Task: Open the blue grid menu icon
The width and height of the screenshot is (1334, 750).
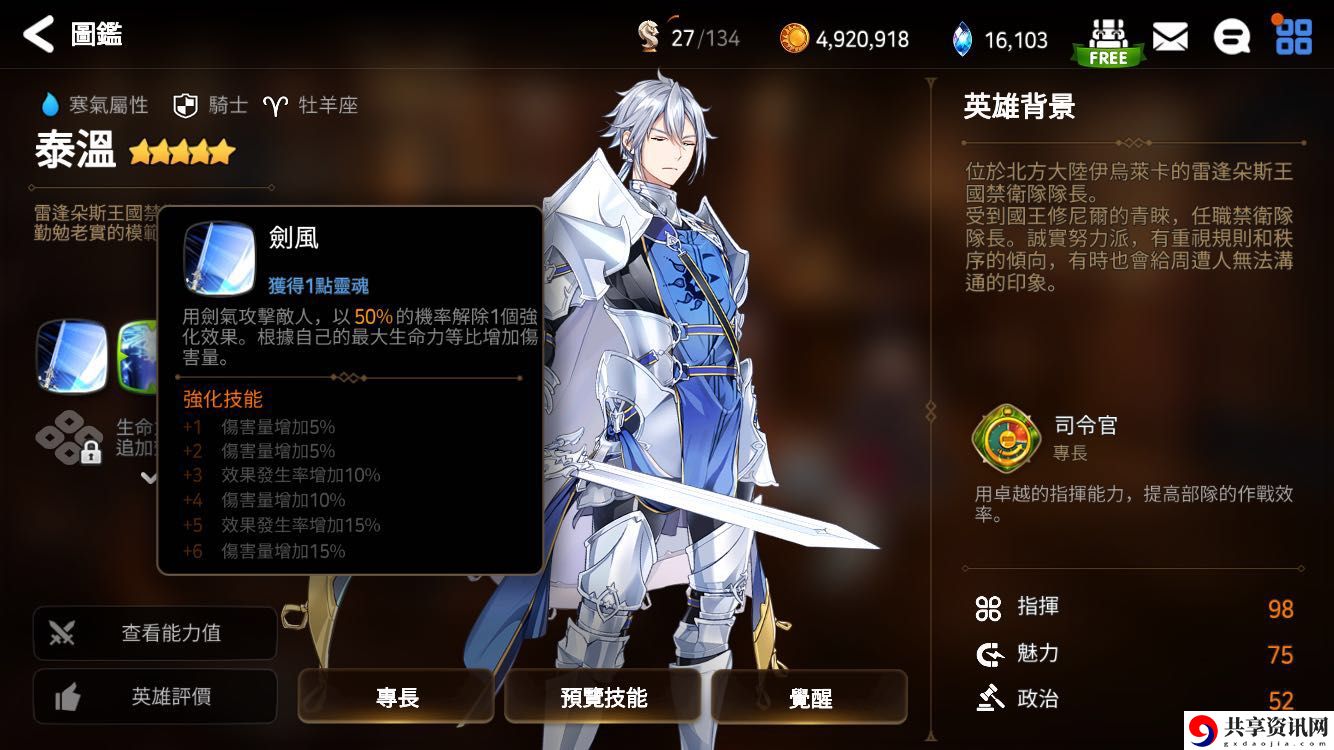Action: 1293,36
